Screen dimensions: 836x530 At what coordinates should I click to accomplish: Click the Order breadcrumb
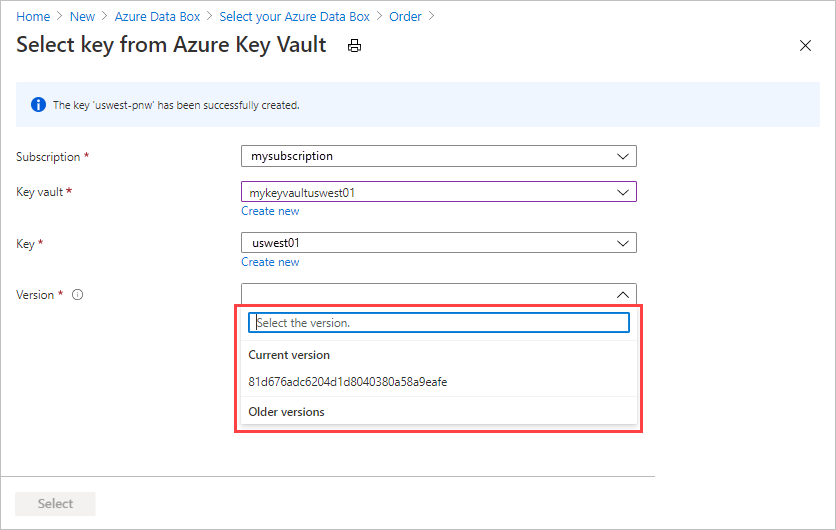pos(405,17)
